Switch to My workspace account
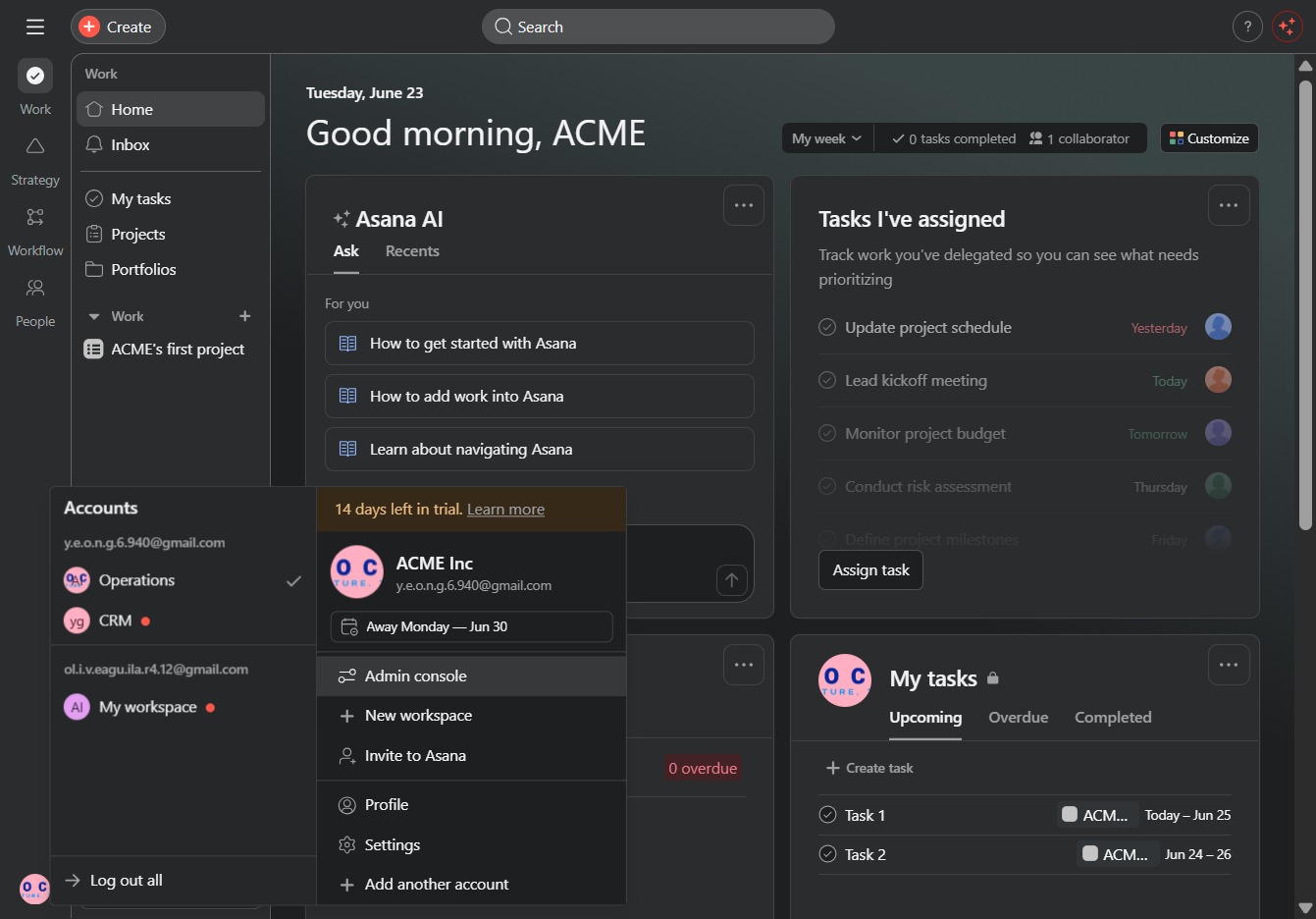The height and width of the screenshot is (919, 1316). 183,707
